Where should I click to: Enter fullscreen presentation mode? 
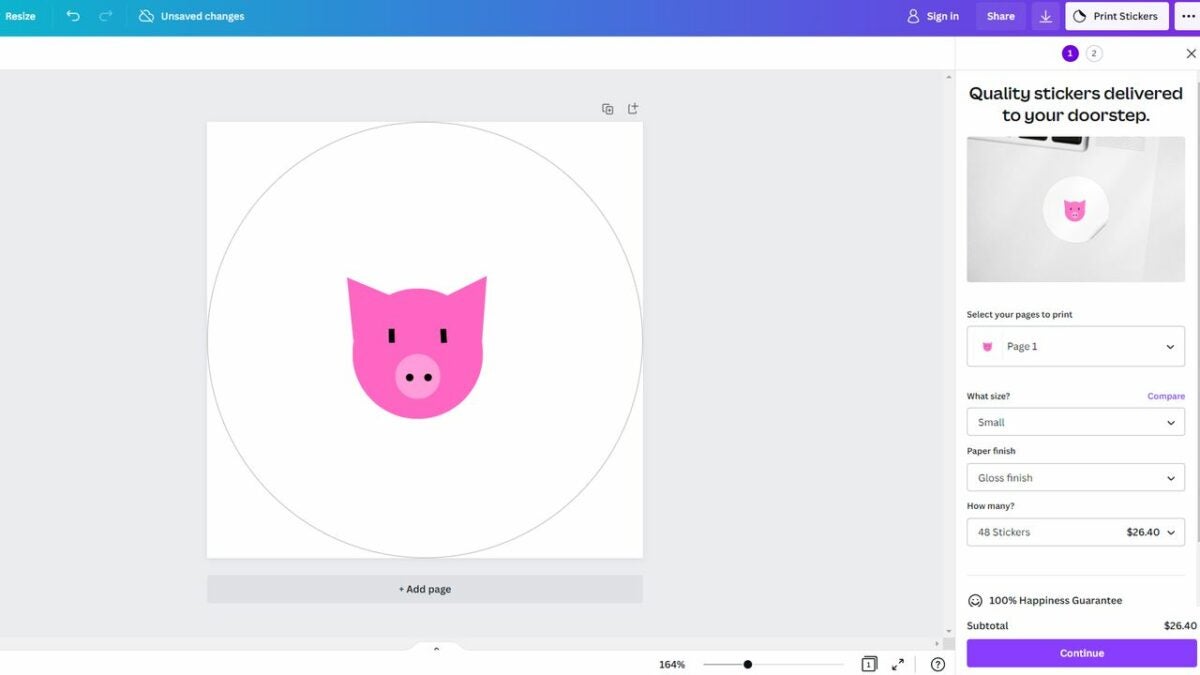point(897,663)
